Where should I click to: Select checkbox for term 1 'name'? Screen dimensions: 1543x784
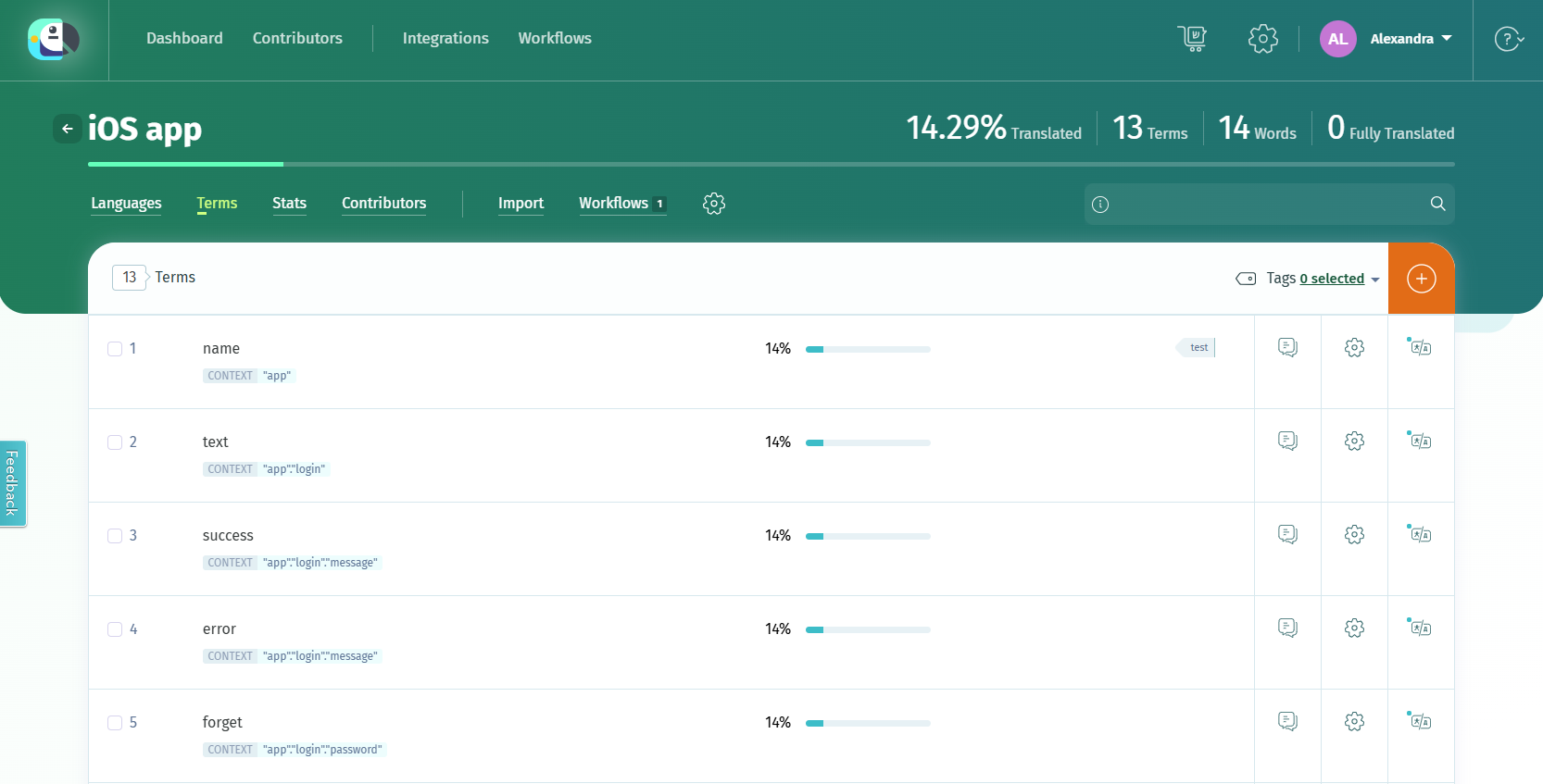coord(115,349)
